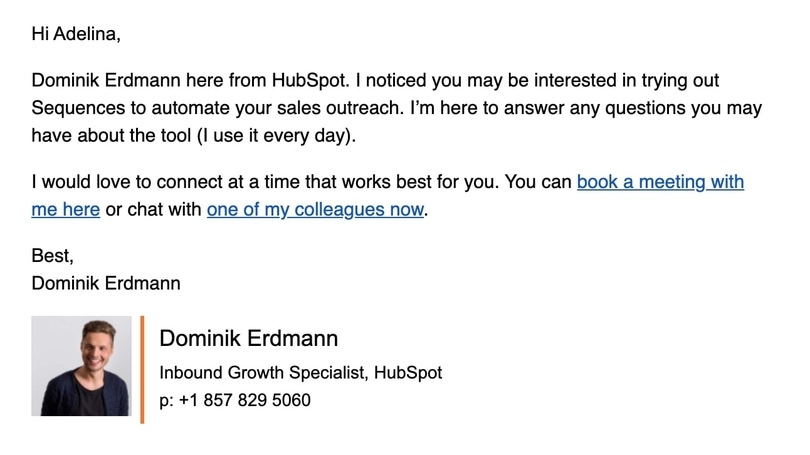Image resolution: width=810 pixels, height=455 pixels.
Task: Click the word "Sequences" in the email body
Action: [x=75, y=107]
